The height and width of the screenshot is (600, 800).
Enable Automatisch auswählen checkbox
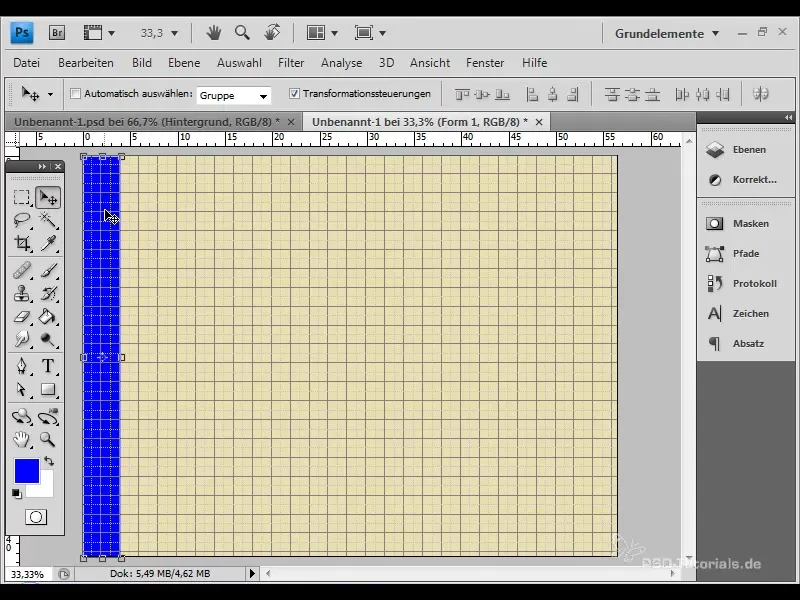tap(76, 94)
